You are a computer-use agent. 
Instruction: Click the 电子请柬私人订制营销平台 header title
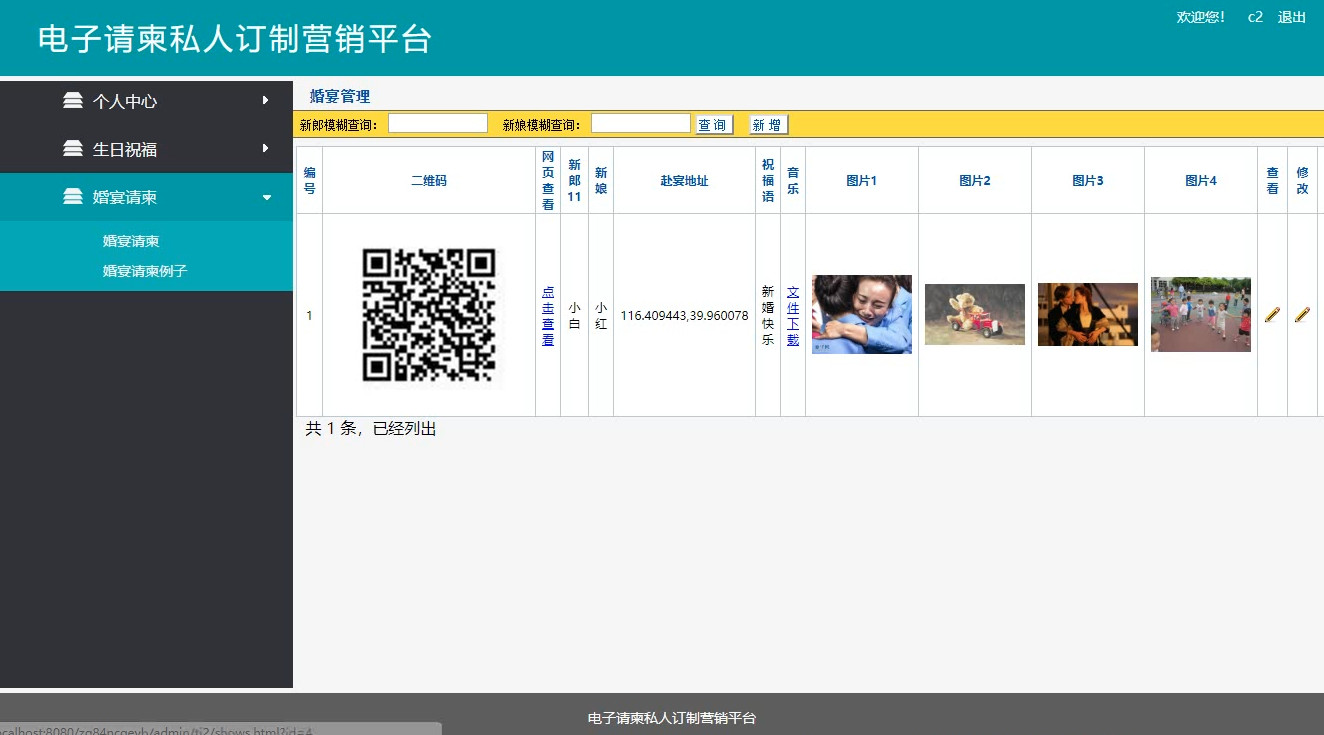[235, 39]
